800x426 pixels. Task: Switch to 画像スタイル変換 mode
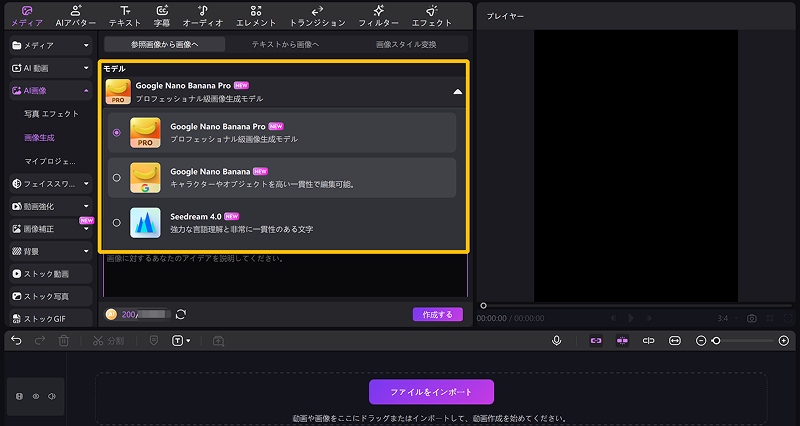pos(406,44)
